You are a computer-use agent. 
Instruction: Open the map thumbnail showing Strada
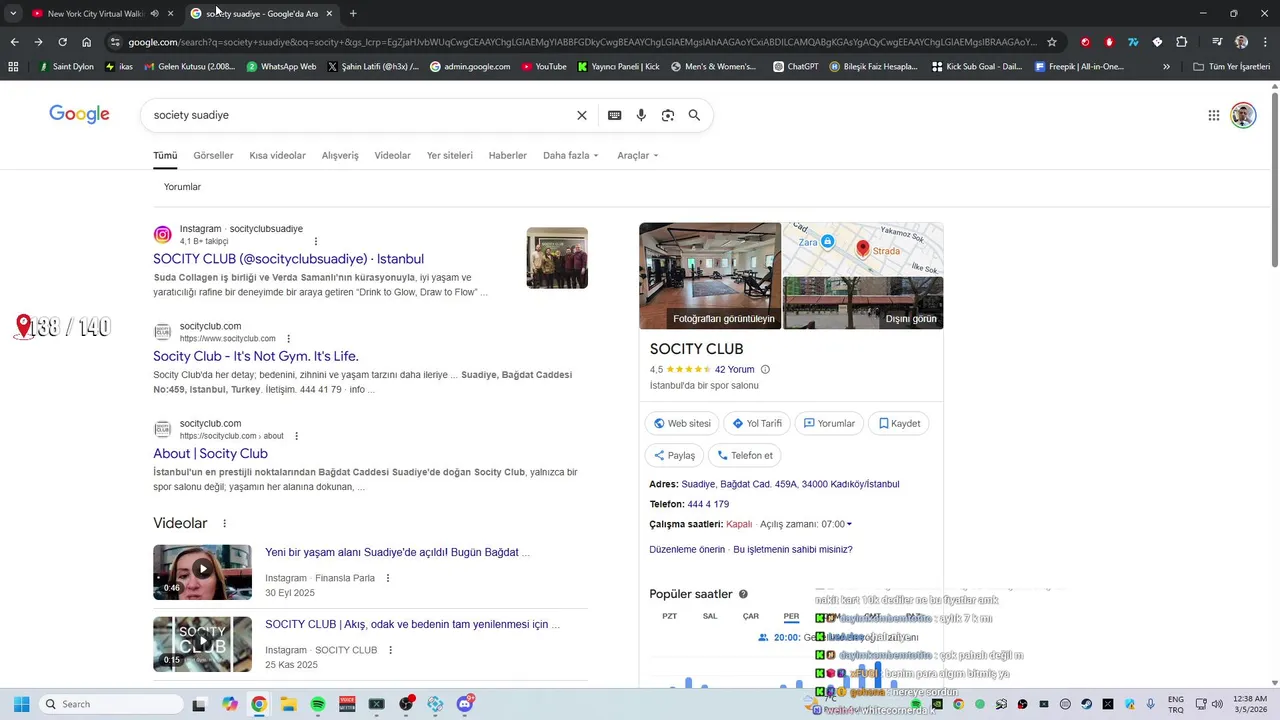[863, 249]
